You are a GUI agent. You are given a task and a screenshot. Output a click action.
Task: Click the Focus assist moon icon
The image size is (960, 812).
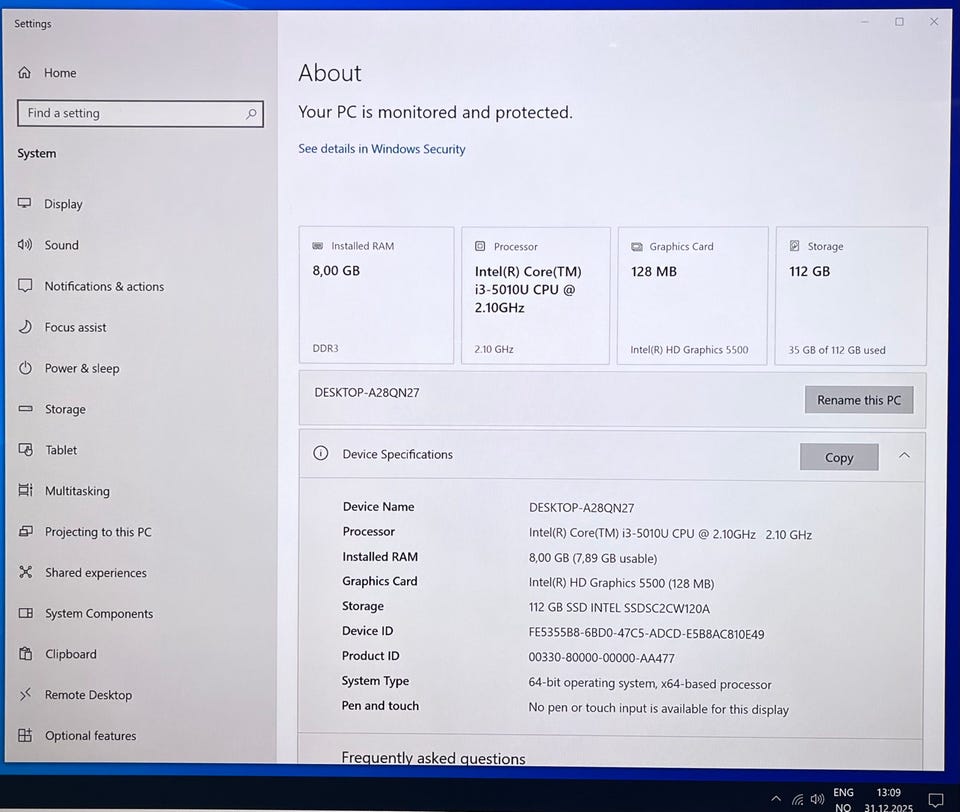coord(25,327)
